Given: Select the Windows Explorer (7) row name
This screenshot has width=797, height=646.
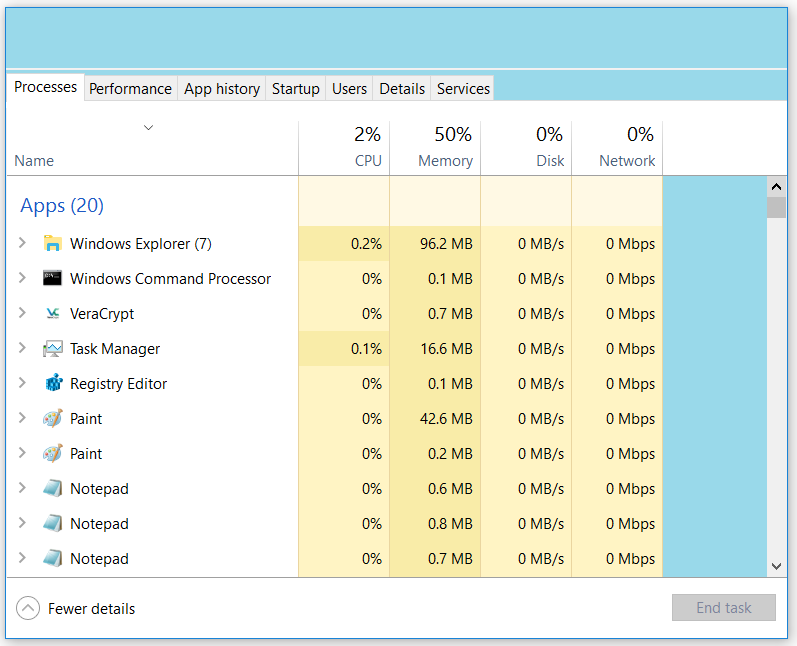Looking at the screenshot, I should coord(141,244).
